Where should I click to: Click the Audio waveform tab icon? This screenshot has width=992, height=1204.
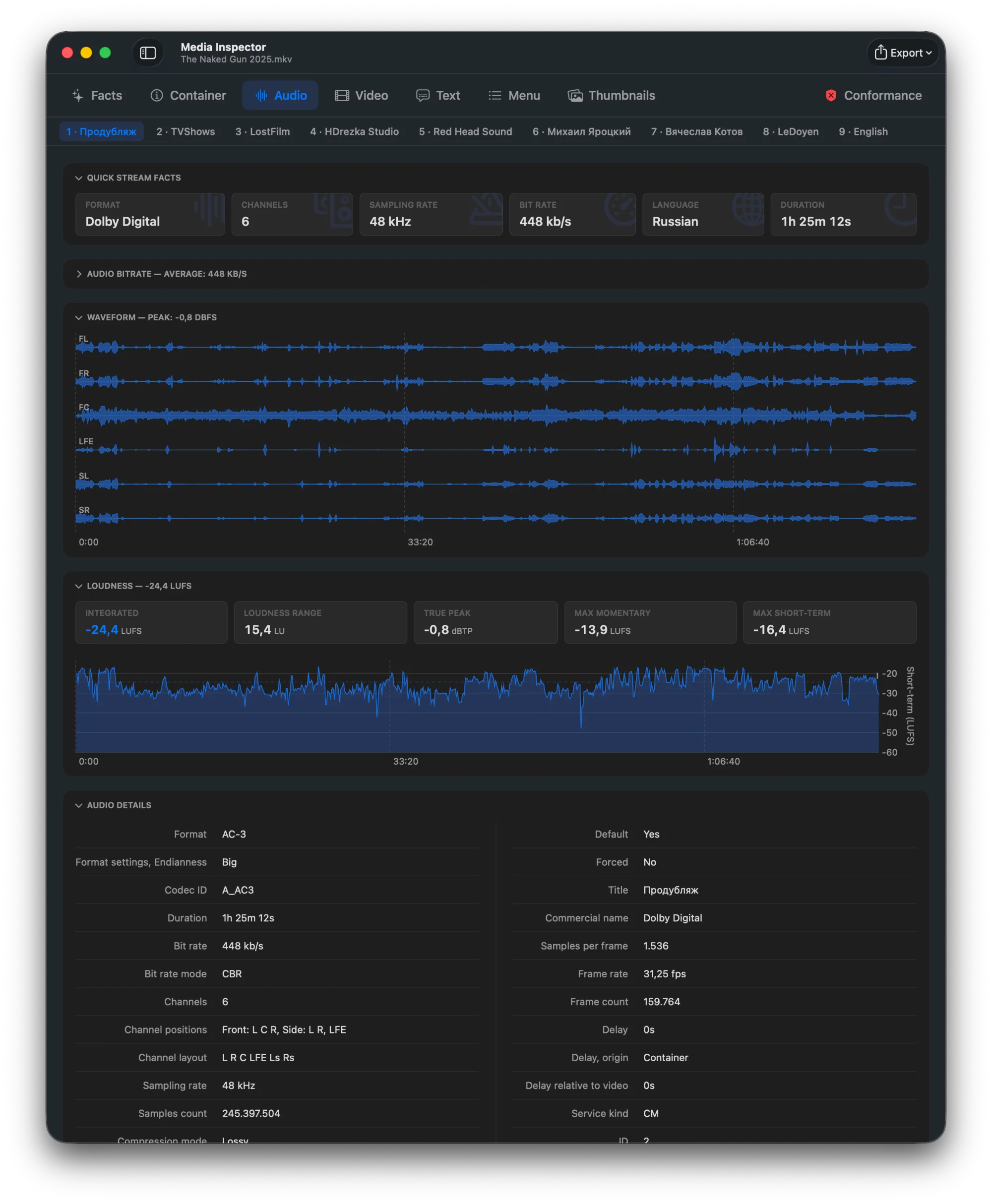pyautogui.click(x=261, y=95)
